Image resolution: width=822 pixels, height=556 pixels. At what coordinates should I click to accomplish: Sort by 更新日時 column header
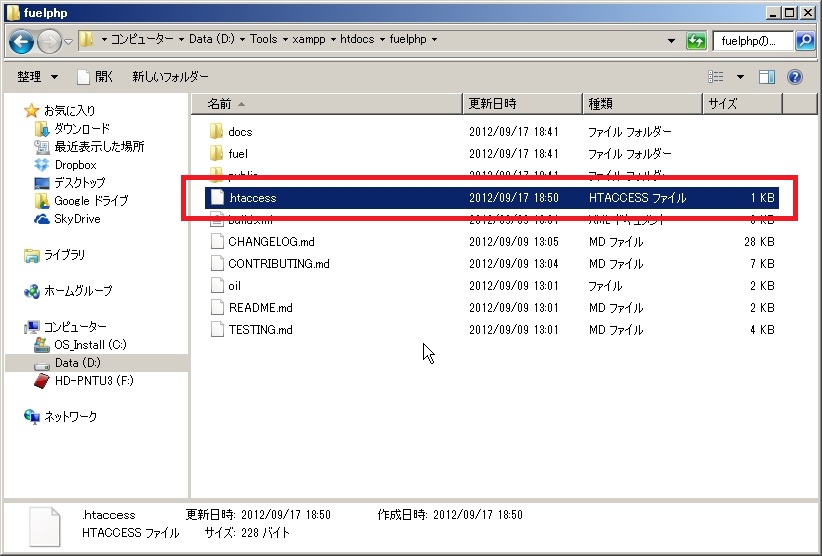(x=522, y=104)
